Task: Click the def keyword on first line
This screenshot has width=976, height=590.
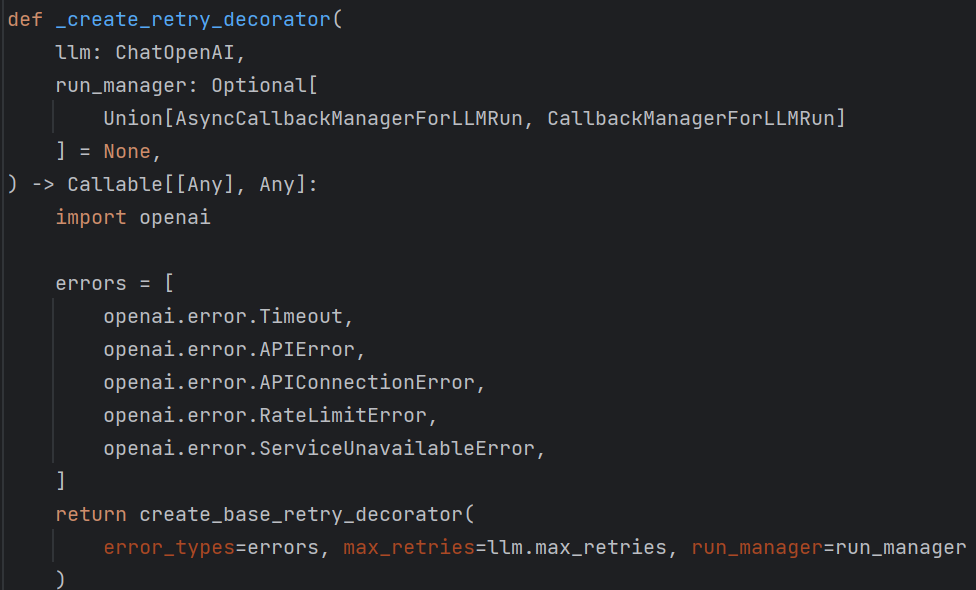Action: coord(24,20)
